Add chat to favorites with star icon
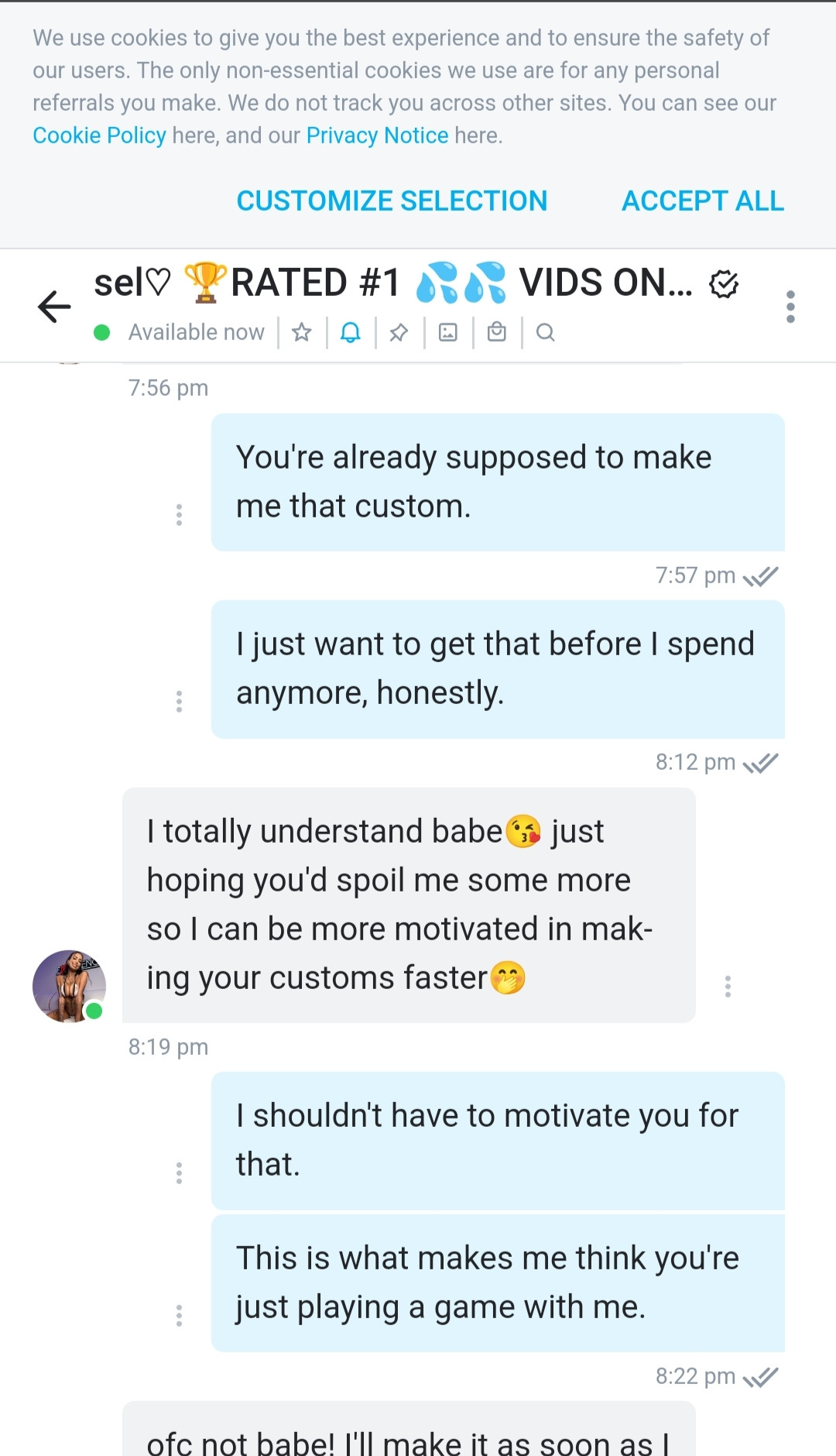This screenshot has height=1456, width=836. point(302,332)
